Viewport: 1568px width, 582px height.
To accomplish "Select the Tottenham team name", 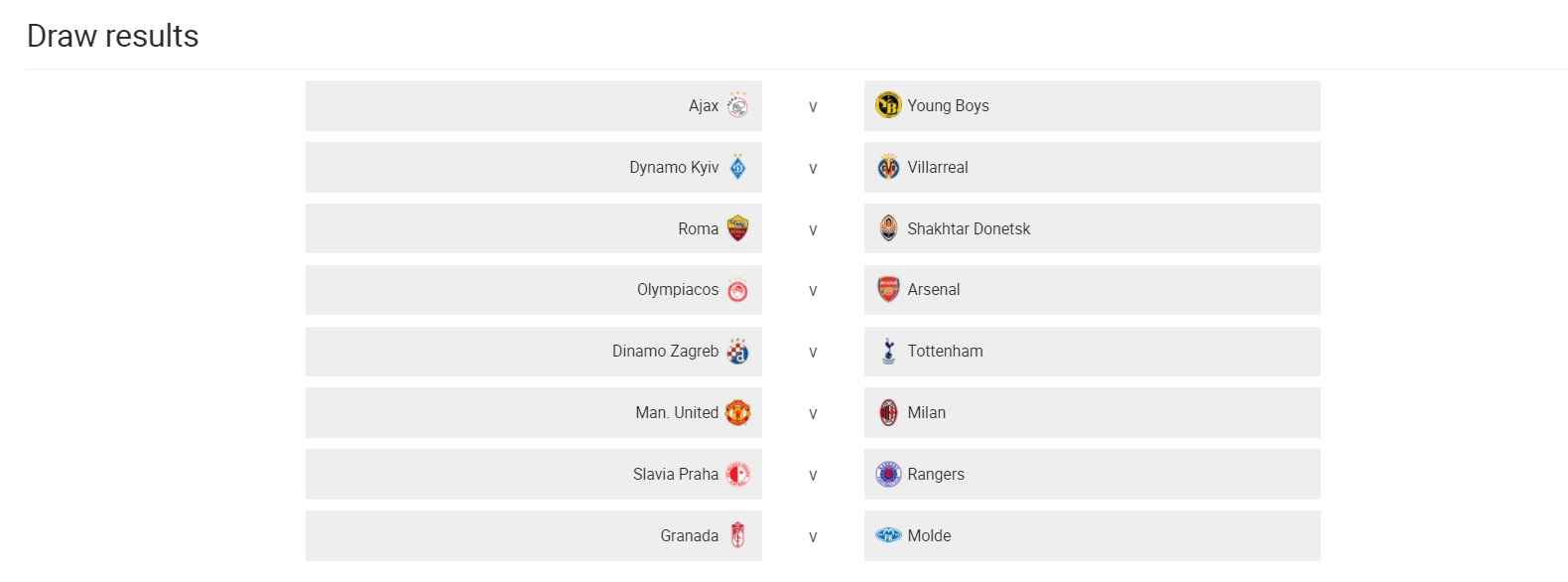I will point(945,351).
